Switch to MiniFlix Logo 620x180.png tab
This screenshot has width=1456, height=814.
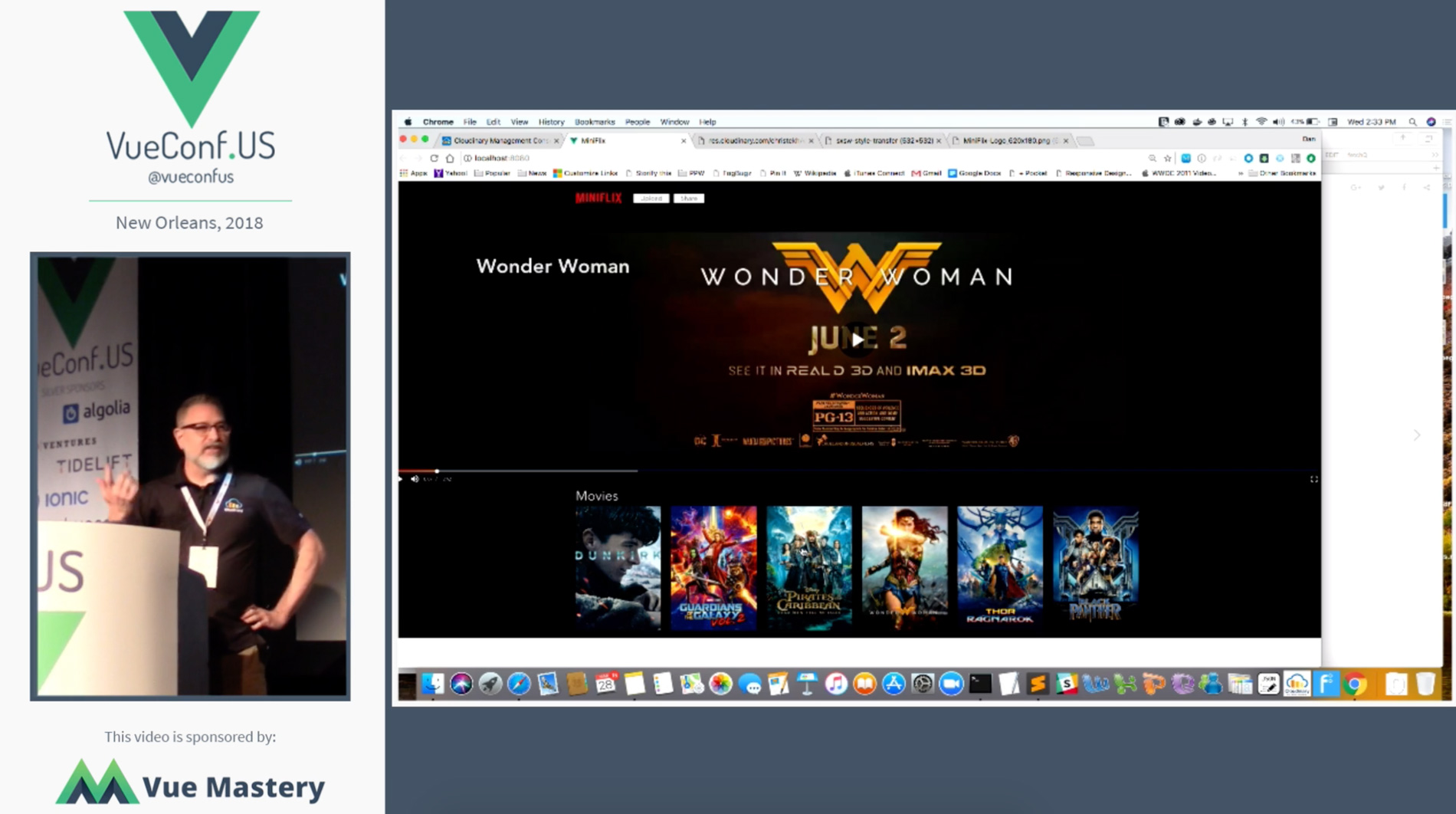point(1009,141)
